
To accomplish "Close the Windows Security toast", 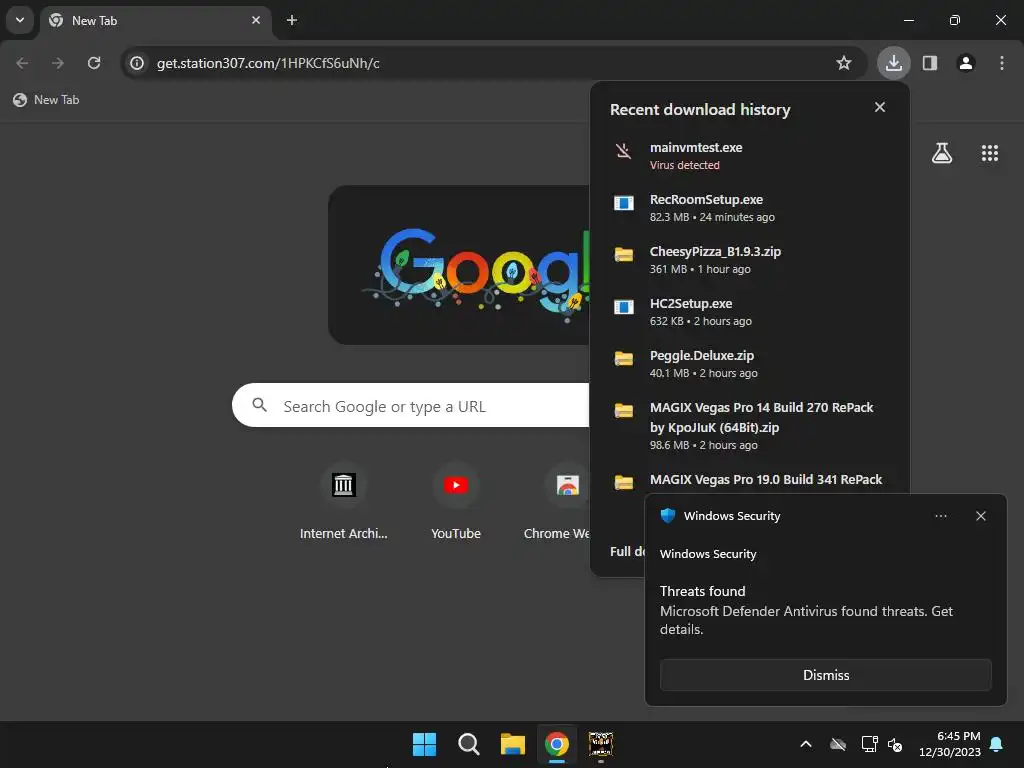I will point(980,516).
